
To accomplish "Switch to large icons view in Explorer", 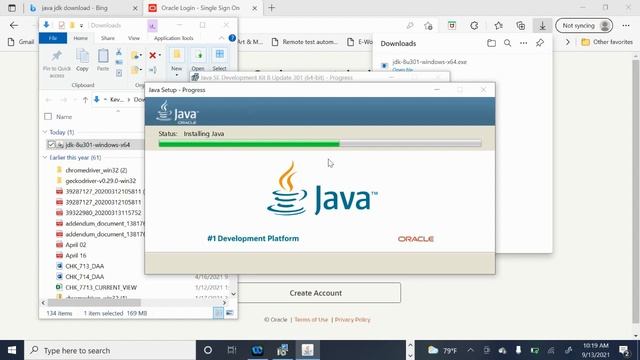I will [x=229, y=313].
